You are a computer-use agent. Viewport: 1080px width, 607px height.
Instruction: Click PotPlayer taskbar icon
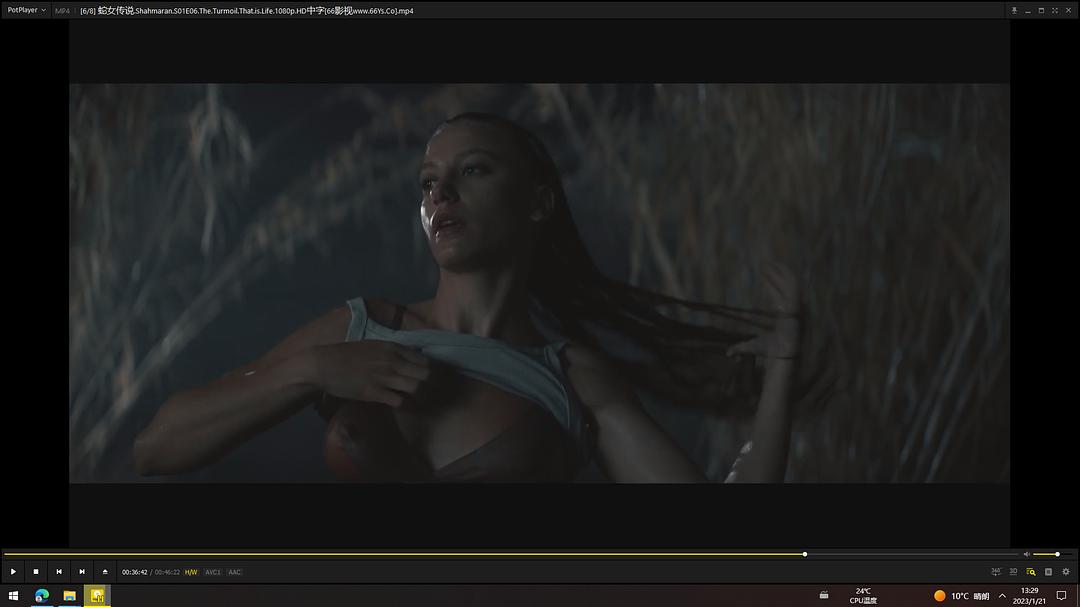tap(97, 596)
